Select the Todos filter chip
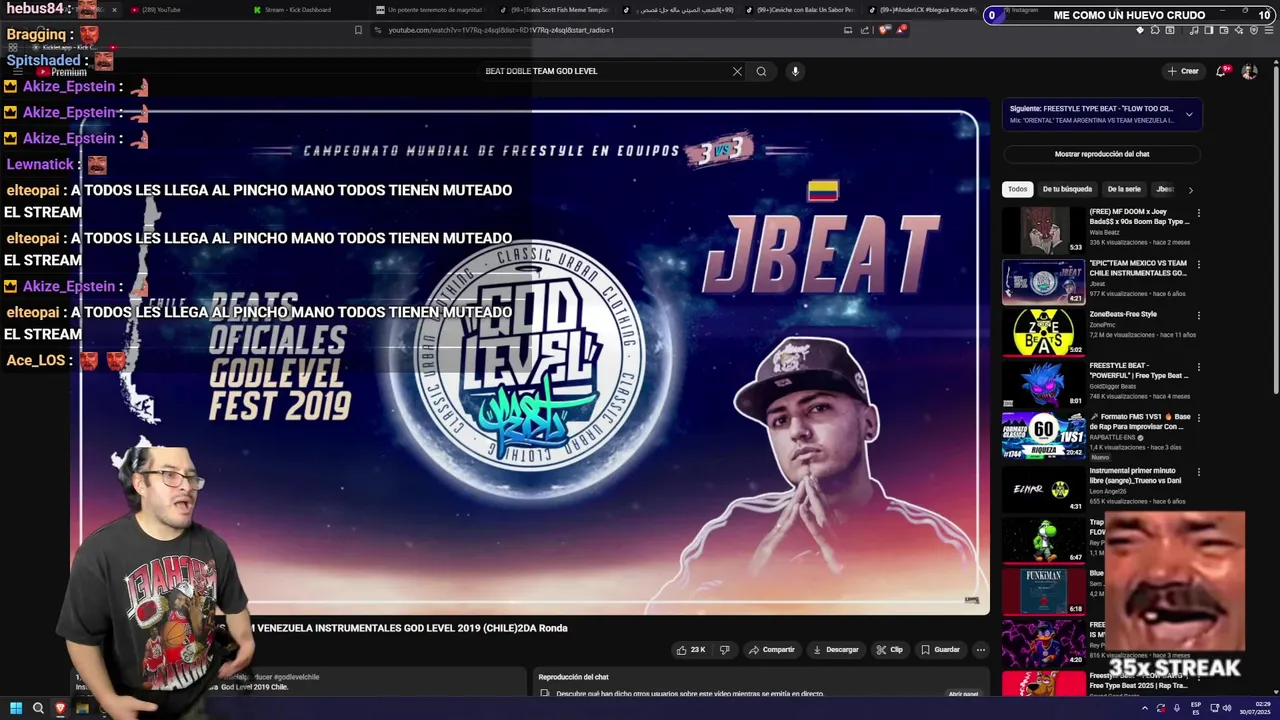 (1017, 189)
